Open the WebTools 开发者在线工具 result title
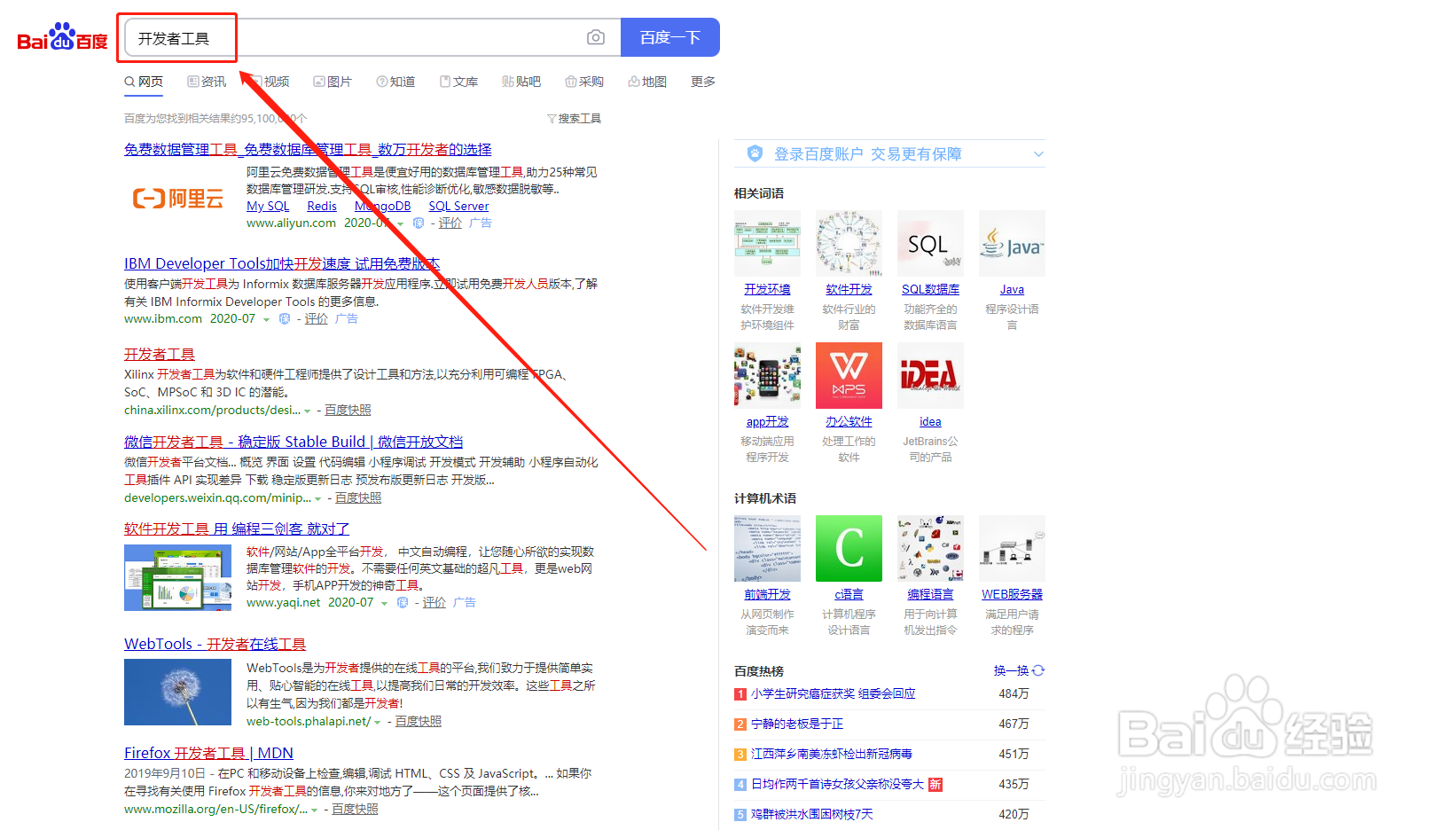The image size is (1456, 830). click(215, 644)
